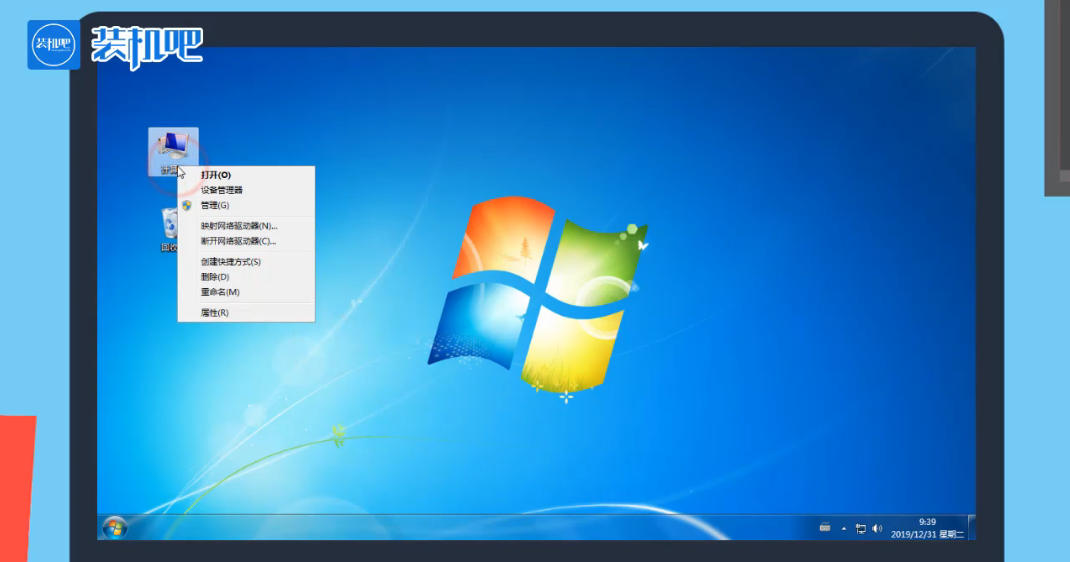Choose 重命名(M) menu entry

[x=246, y=292]
